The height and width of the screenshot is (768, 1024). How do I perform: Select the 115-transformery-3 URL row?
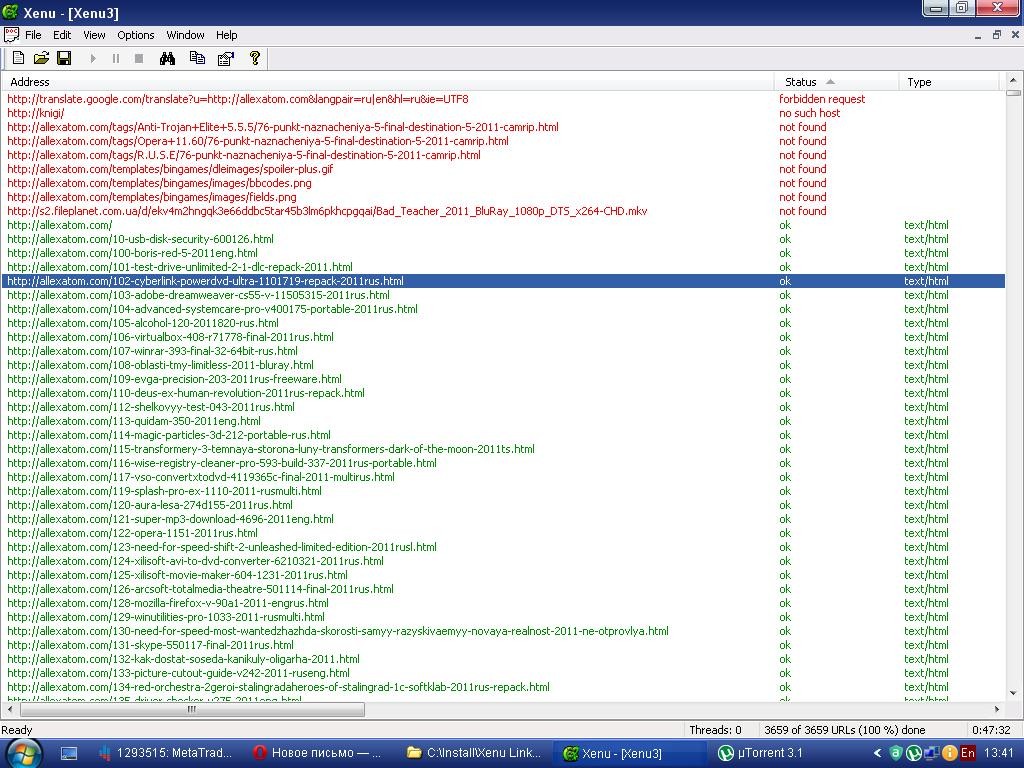[x=503, y=449]
